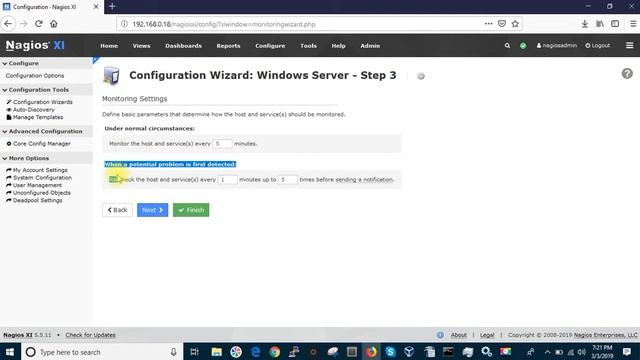Viewport: 640px width, 360px height.
Task: Open System Configuration link
Action: coord(42,178)
